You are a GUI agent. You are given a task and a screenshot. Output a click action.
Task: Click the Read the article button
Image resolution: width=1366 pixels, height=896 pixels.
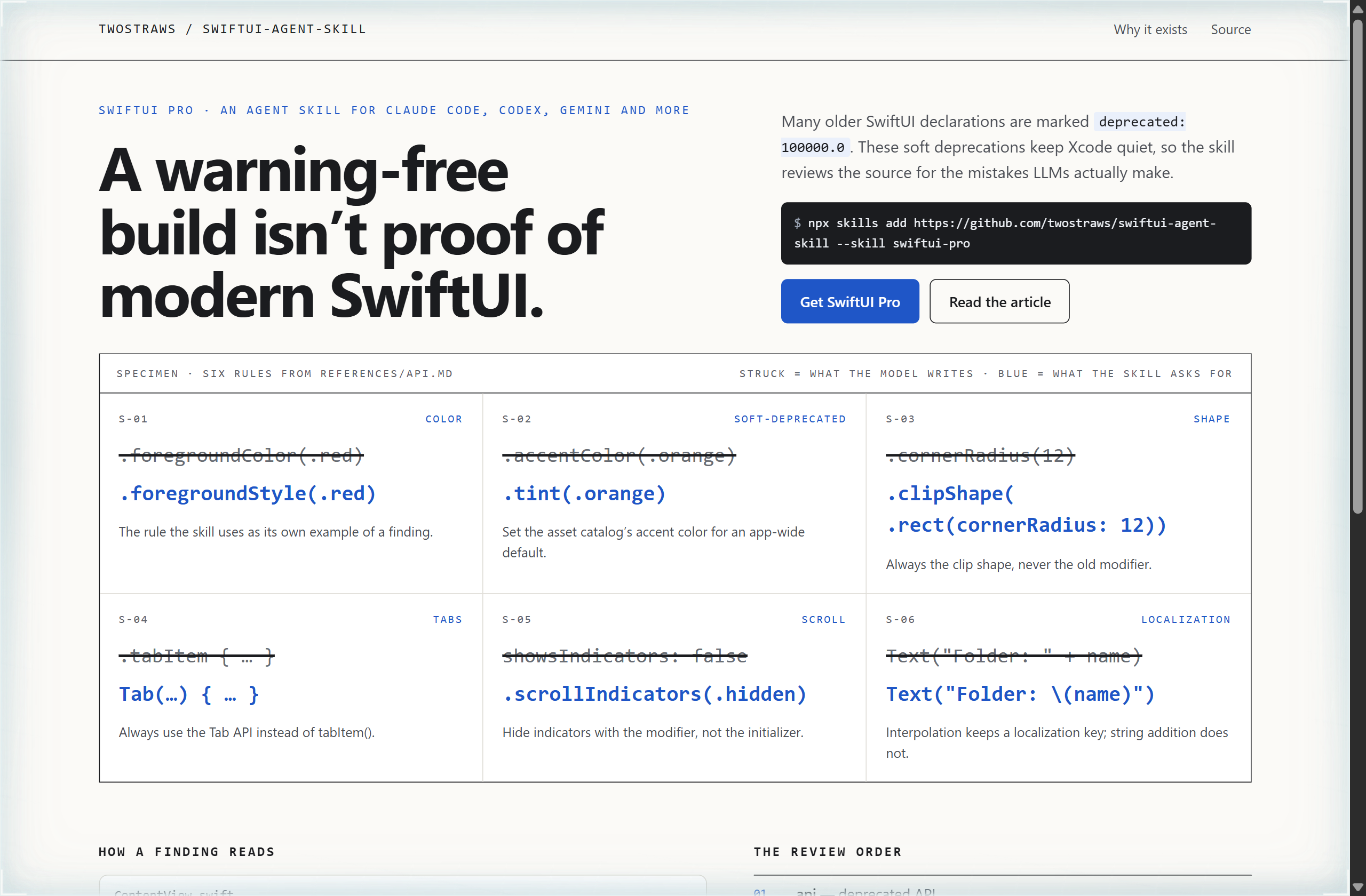click(999, 302)
